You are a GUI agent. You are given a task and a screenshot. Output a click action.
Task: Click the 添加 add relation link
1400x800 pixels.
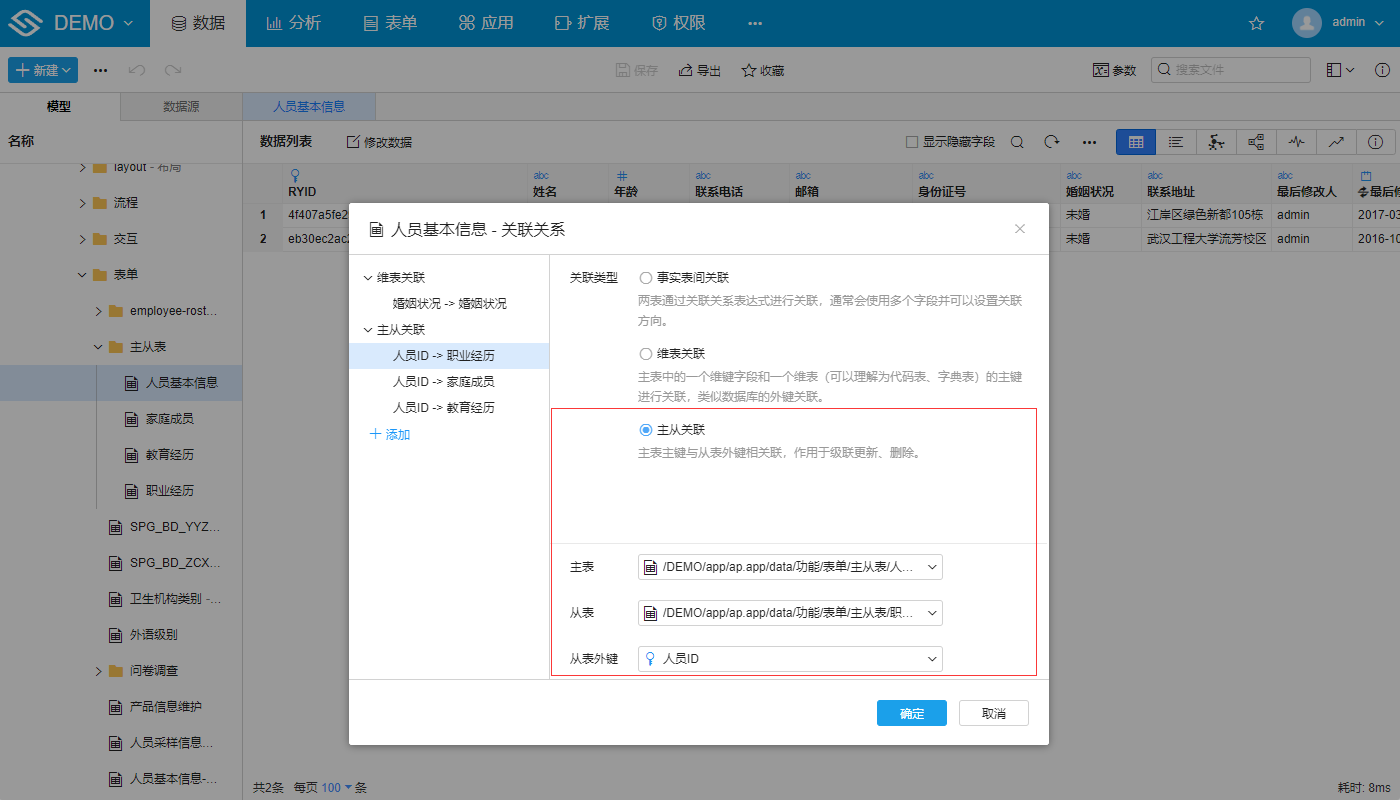tap(390, 434)
